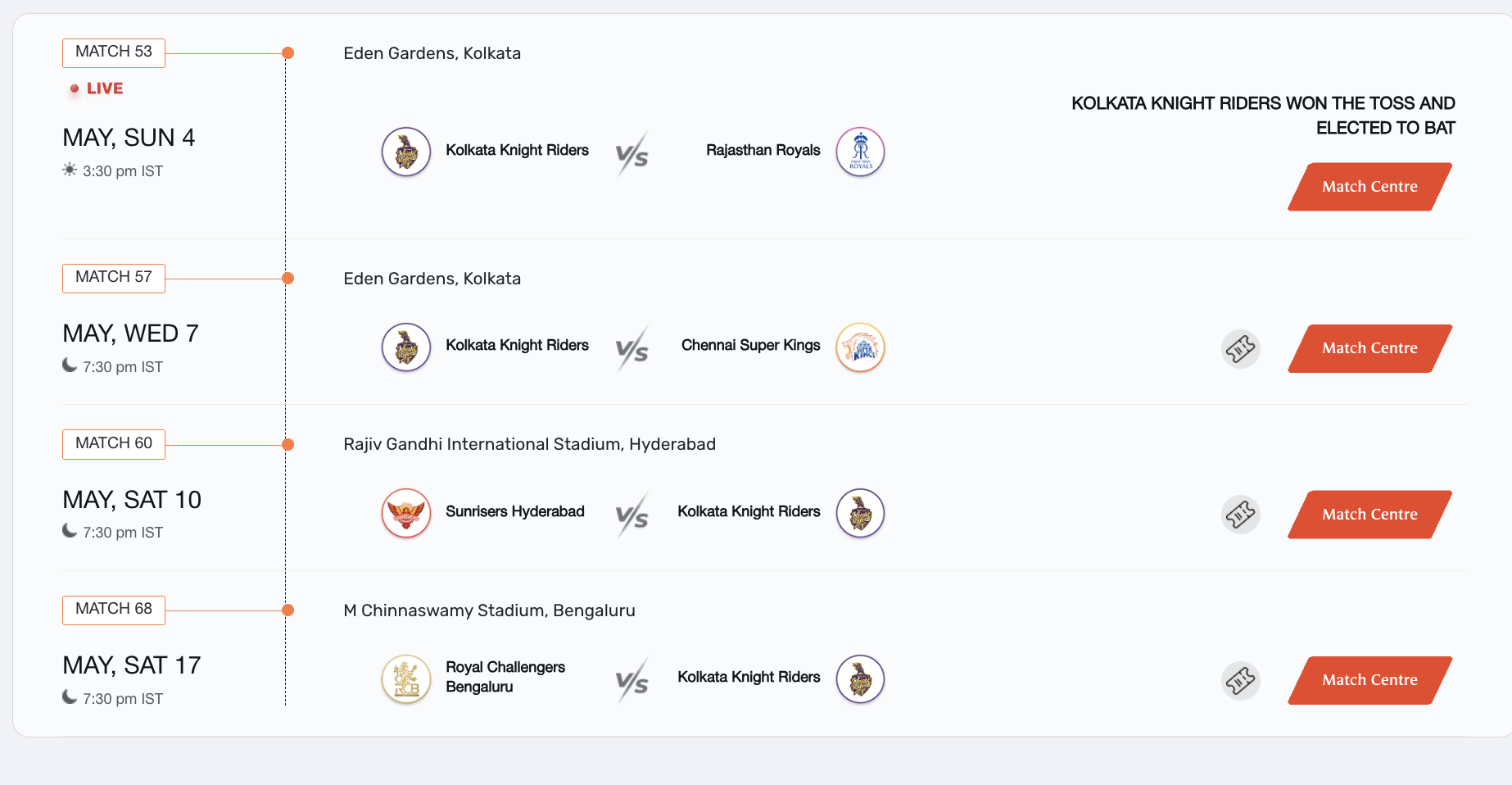Open Match Centre for Match 68
The image size is (1512, 785).
pos(1369,680)
